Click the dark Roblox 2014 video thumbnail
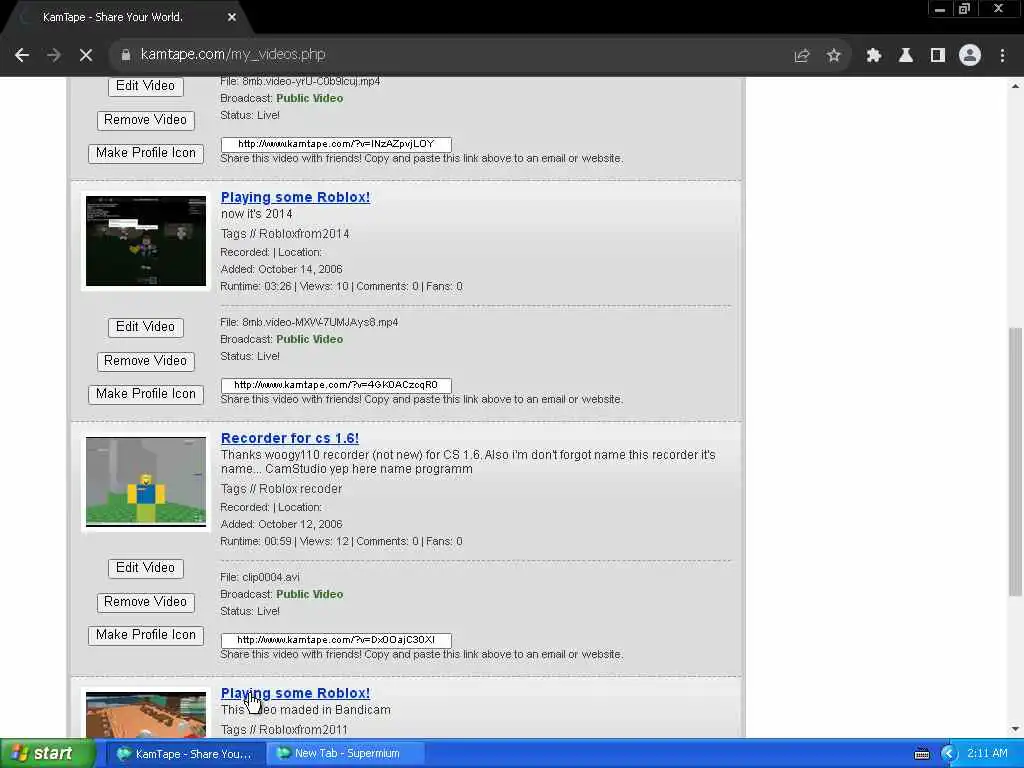The image size is (1024, 768). [146, 241]
